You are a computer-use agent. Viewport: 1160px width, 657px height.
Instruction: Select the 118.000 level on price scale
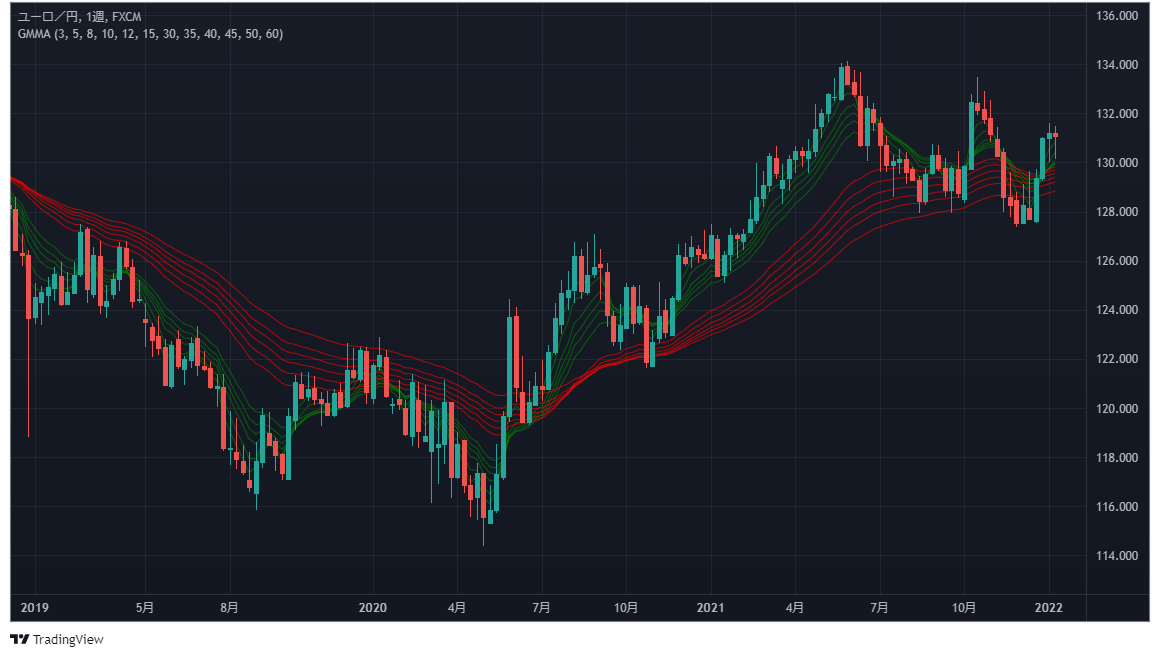pos(1118,458)
